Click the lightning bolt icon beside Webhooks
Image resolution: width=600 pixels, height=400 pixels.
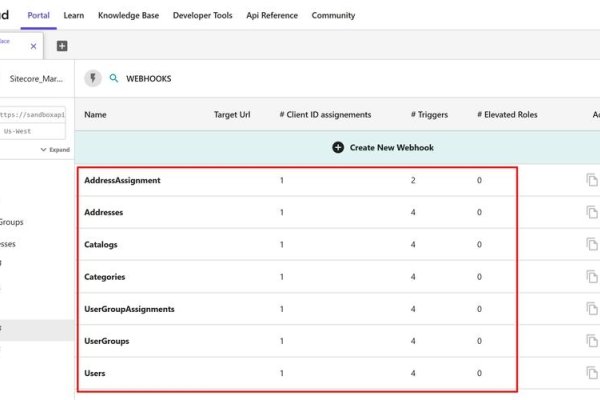pos(93,78)
